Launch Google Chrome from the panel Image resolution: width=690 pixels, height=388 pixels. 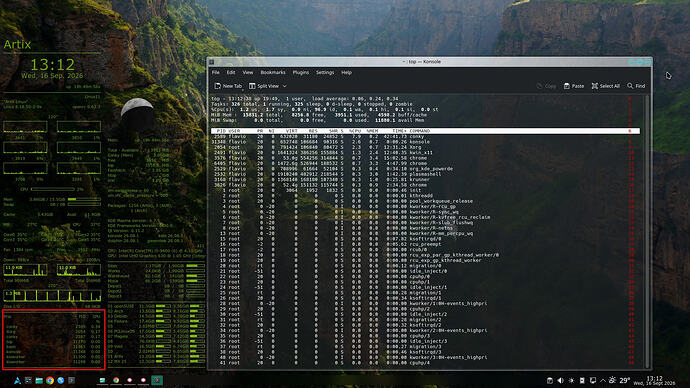[x=50, y=381]
